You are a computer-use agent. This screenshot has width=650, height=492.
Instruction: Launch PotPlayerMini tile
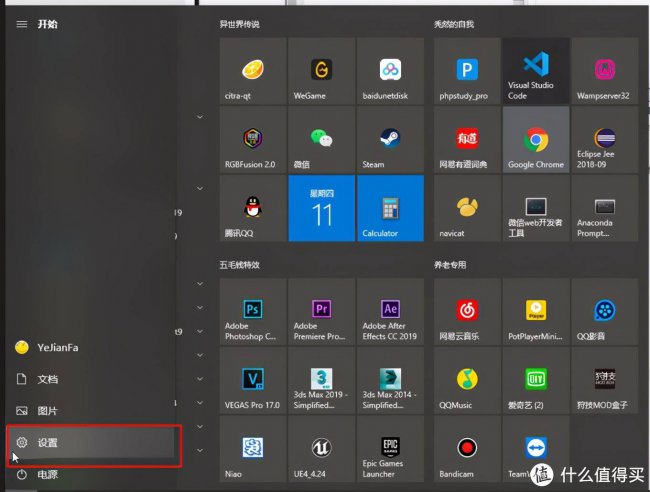[x=536, y=312]
